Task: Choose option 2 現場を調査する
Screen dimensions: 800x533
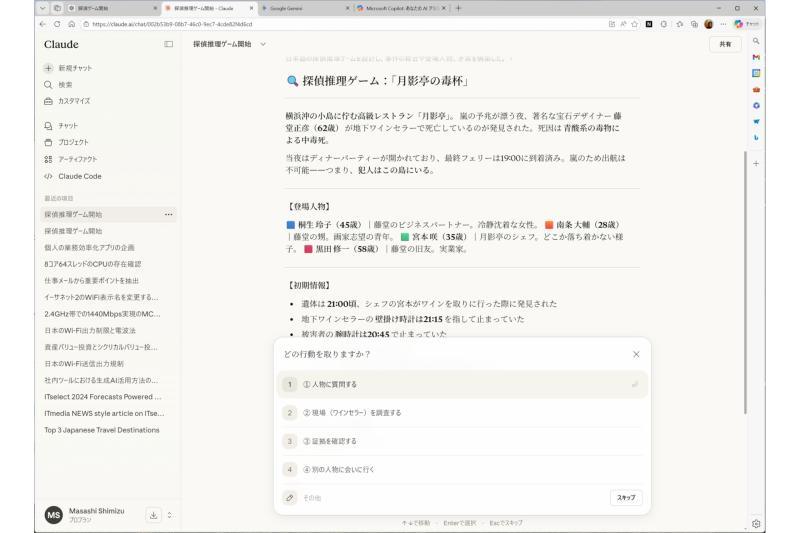Action: pos(463,413)
